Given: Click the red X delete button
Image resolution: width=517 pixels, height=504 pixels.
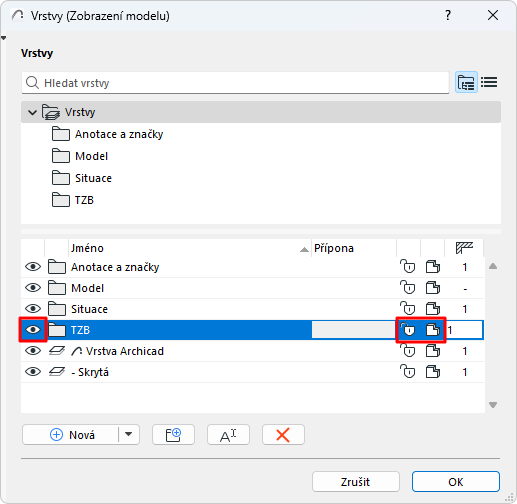Looking at the screenshot, I should [283, 435].
